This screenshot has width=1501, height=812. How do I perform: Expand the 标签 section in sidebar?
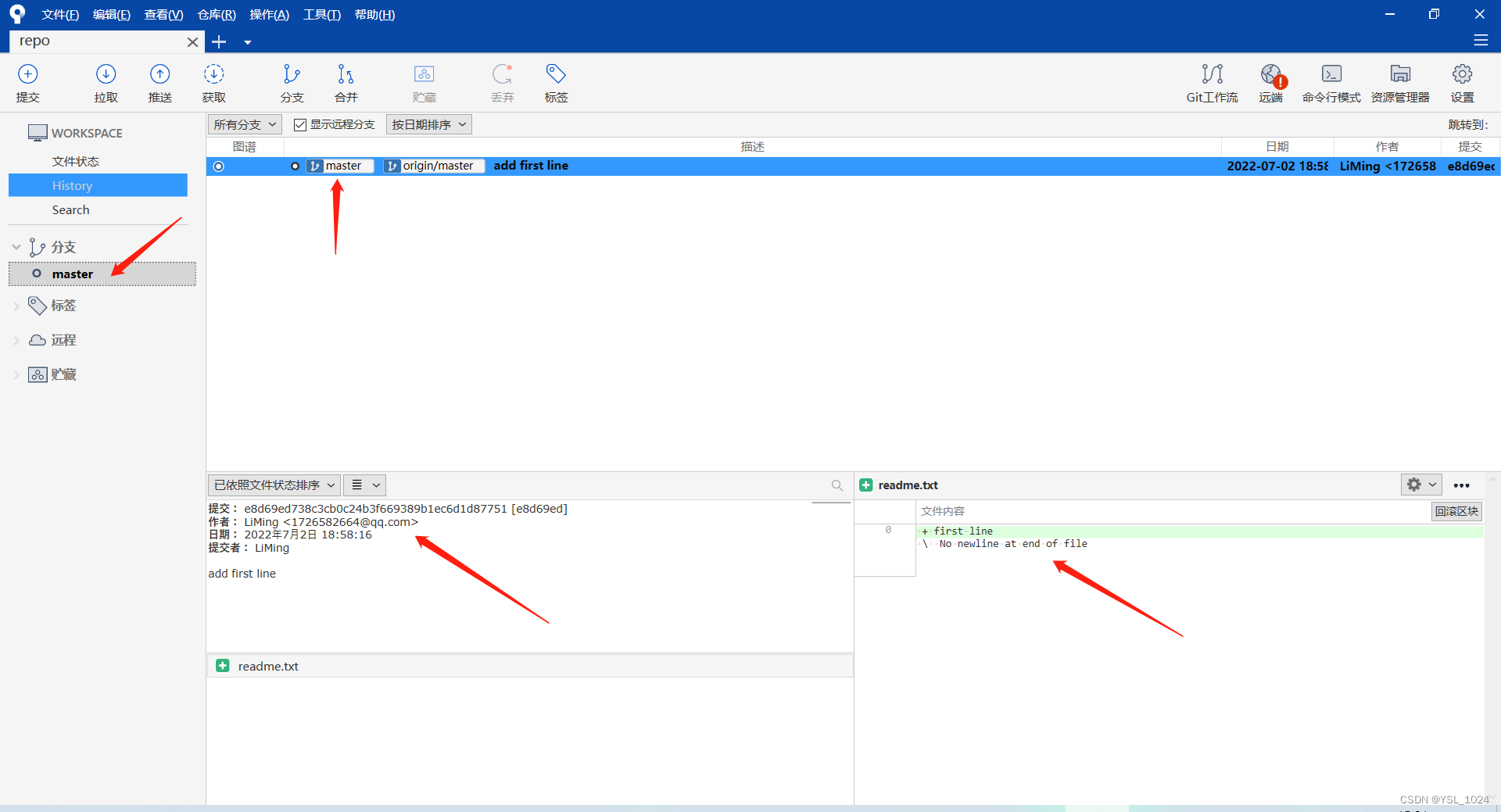point(16,306)
